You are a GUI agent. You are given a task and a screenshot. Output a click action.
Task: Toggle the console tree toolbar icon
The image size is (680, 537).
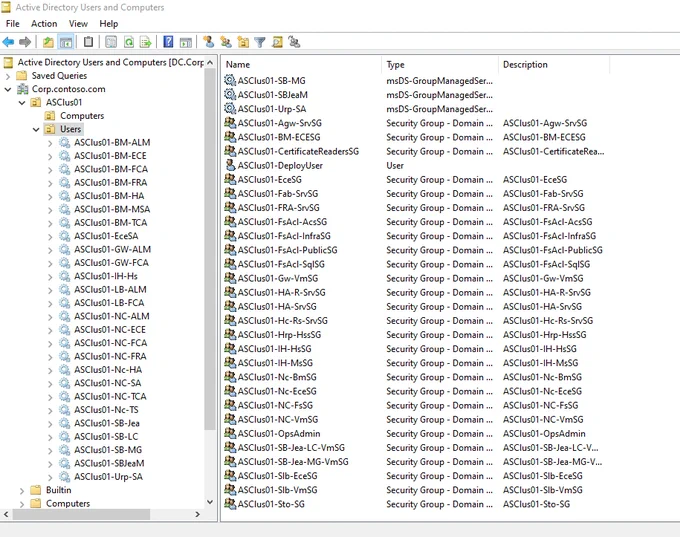[x=66, y=42]
